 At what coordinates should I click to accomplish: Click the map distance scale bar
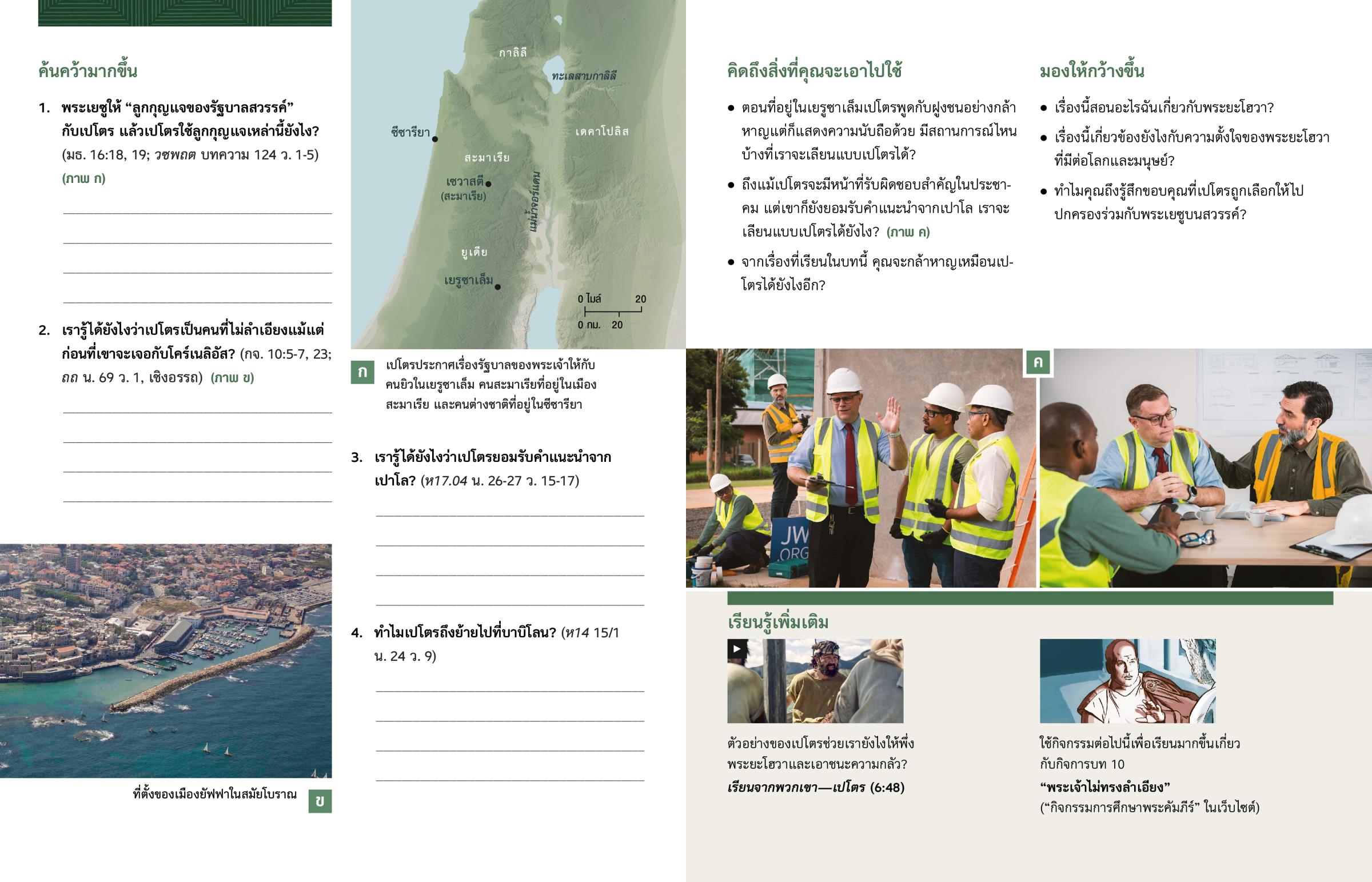(612, 311)
